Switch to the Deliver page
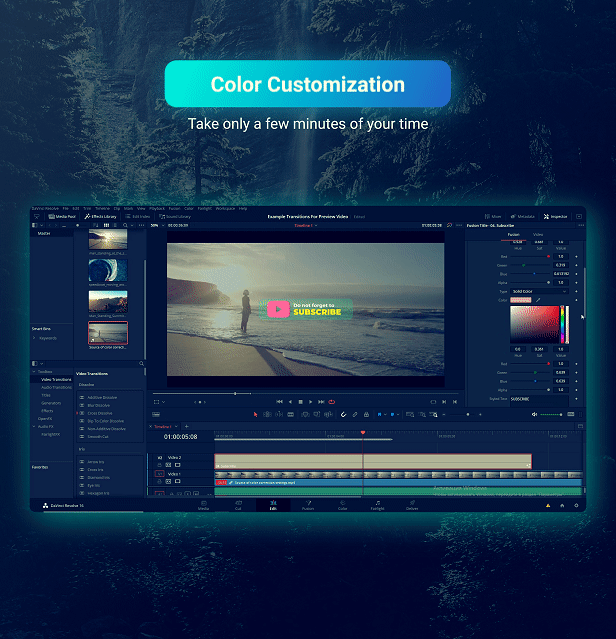 [412, 505]
